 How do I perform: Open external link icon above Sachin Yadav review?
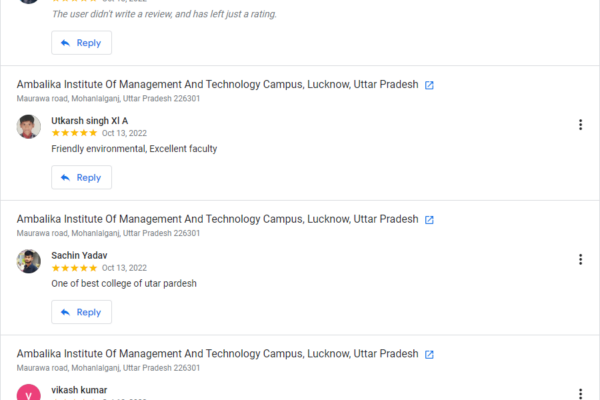(x=429, y=220)
